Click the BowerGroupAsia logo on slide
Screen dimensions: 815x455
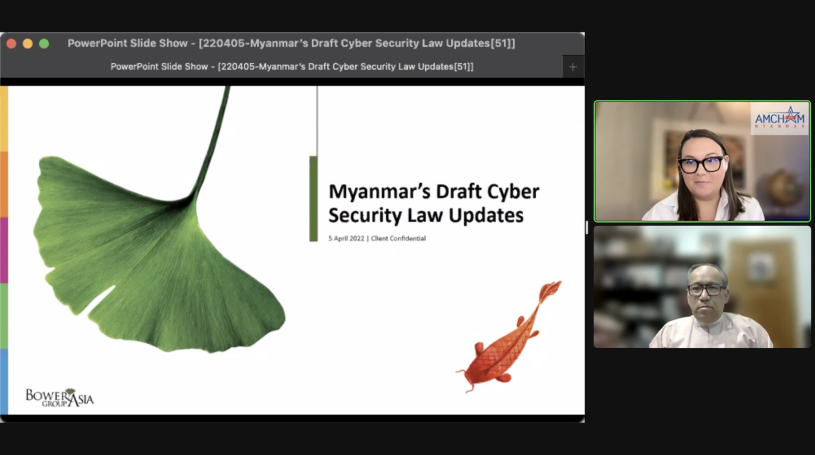[59, 397]
